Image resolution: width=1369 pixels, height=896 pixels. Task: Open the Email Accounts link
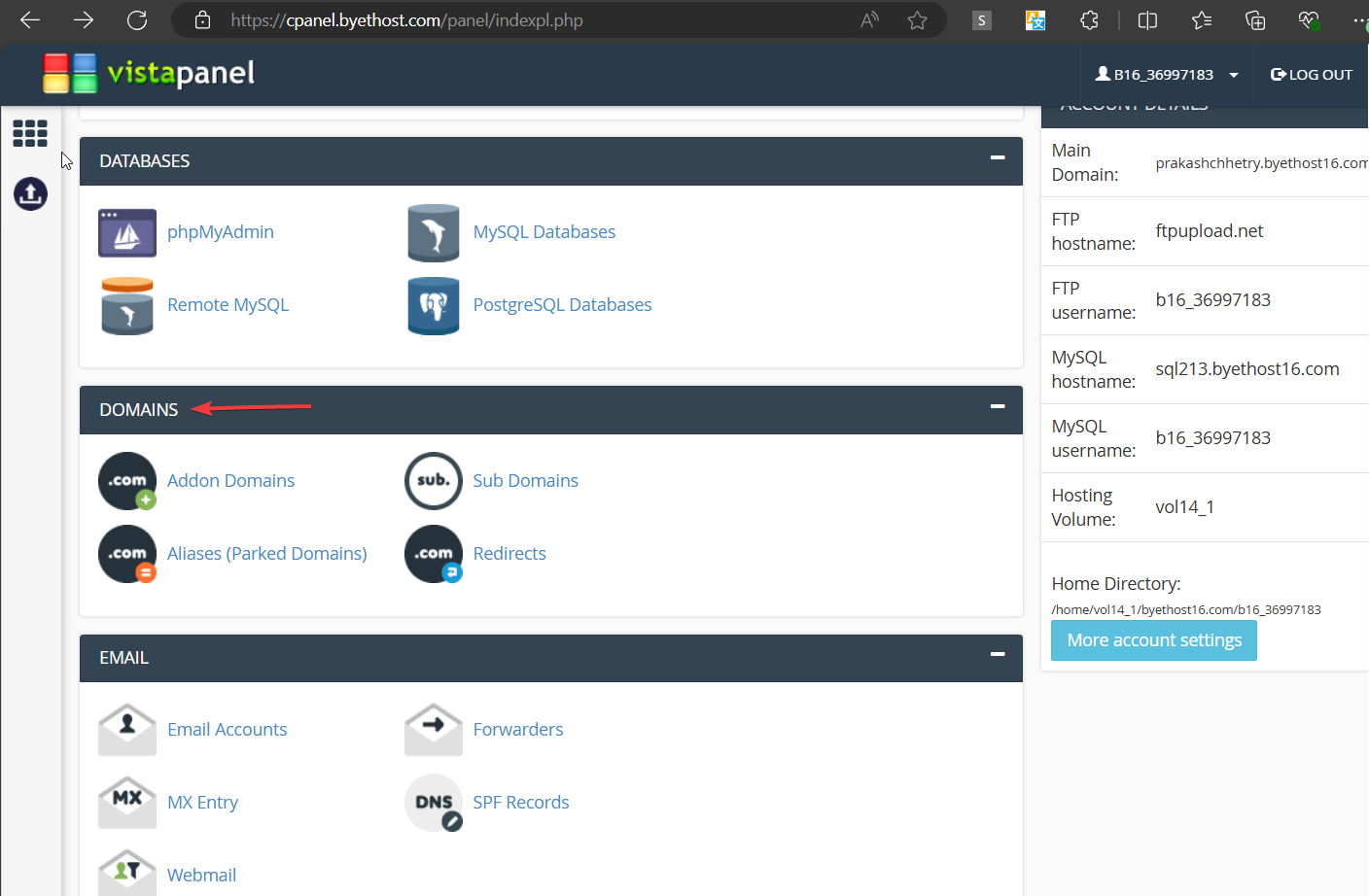(x=227, y=730)
